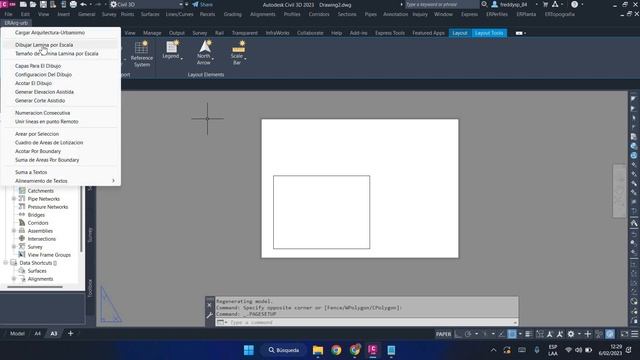Switch to the A3 layout tab
The image size is (640, 360).
[53, 333]
